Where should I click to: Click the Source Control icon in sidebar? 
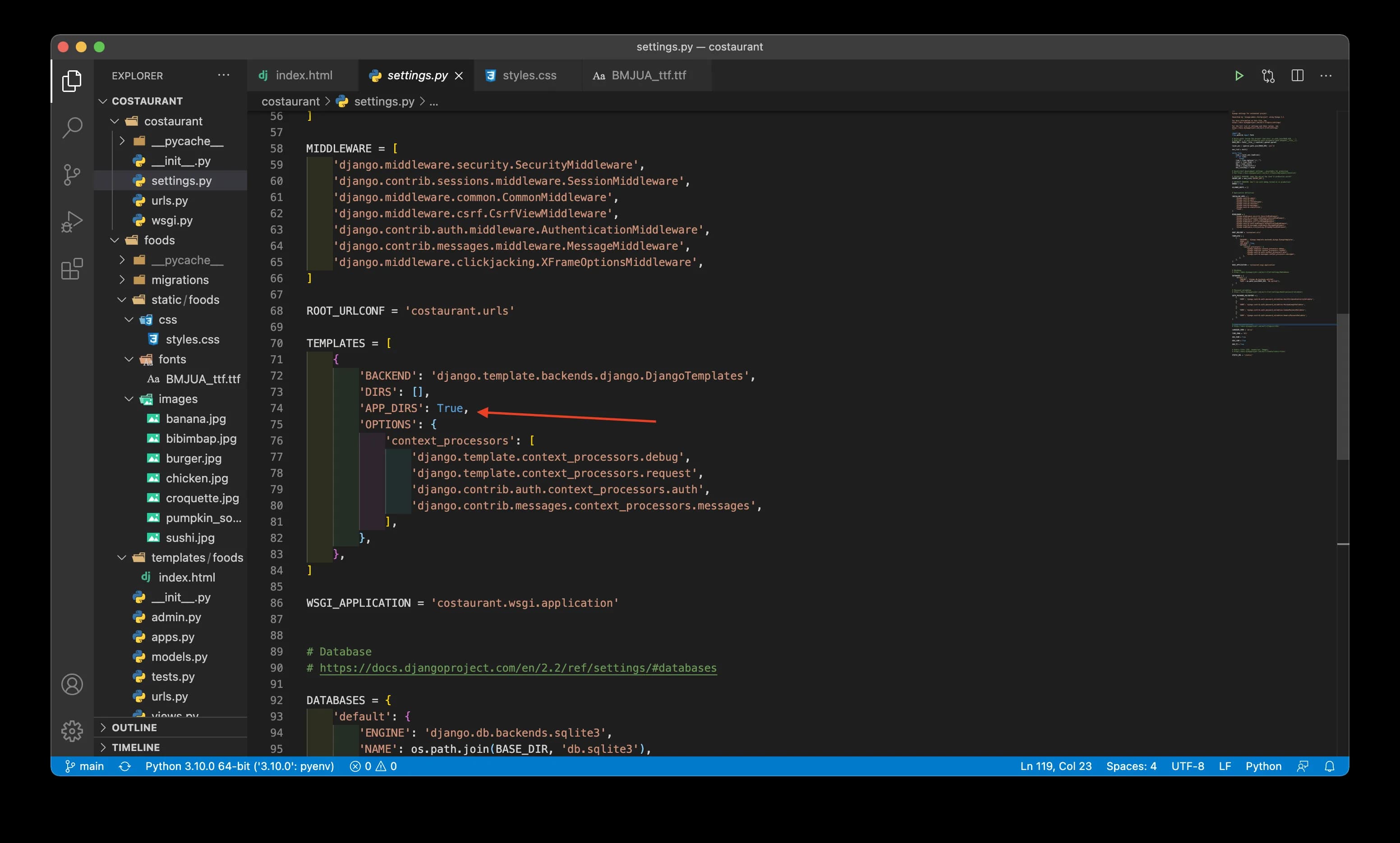click(x=72, y=173)
